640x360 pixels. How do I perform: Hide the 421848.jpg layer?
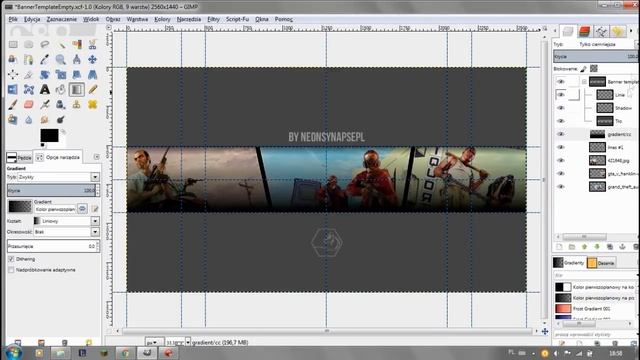pyautogui.click(x=561, y=160)
